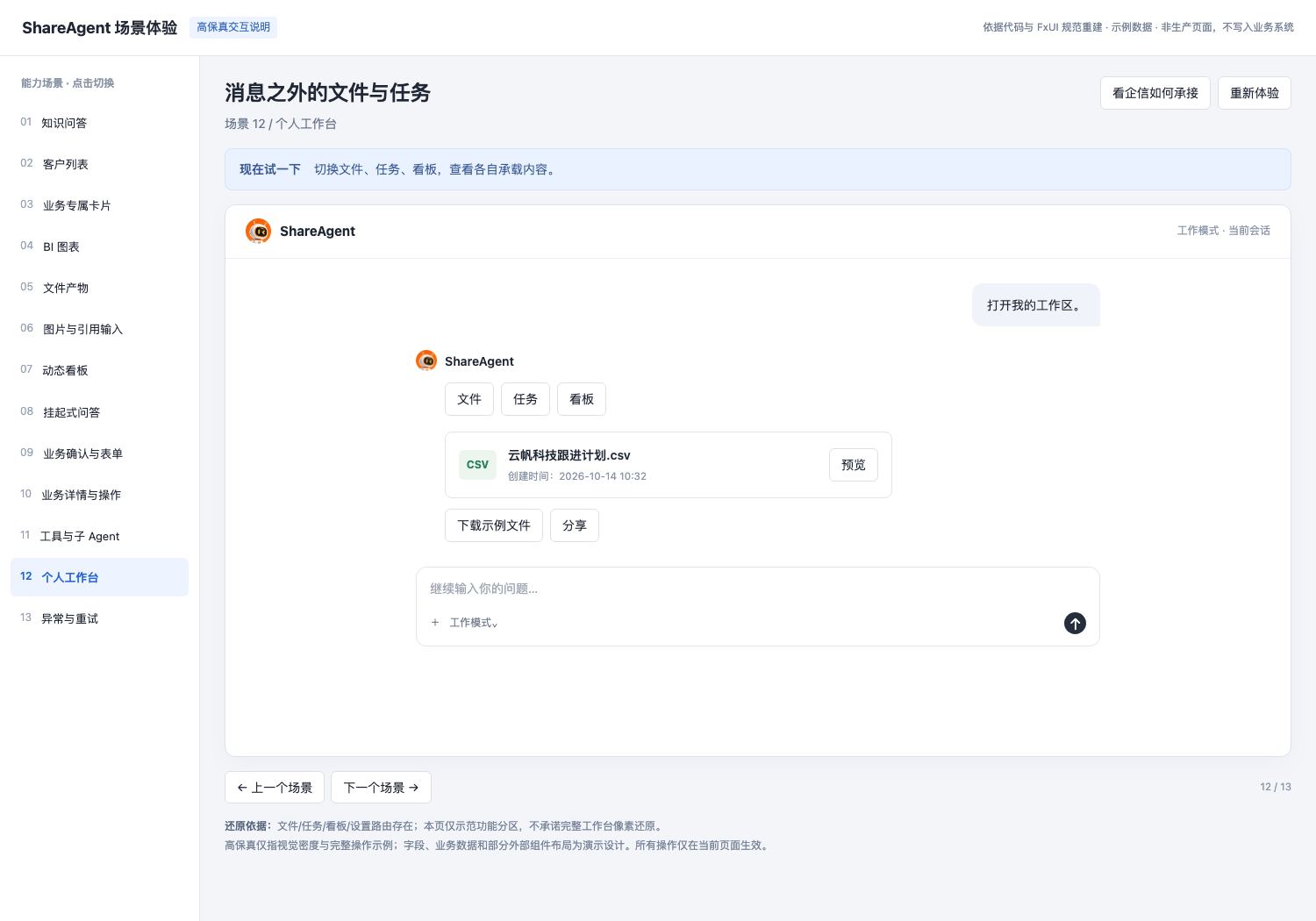Click the 场景 12 / 个人工作台 subtitle

(x=281, y=124)
